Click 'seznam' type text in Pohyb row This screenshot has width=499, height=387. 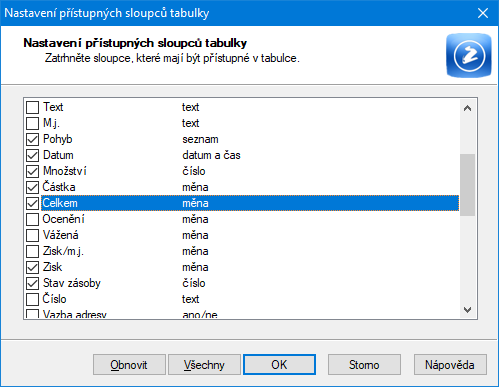click(x=200, y=139)
